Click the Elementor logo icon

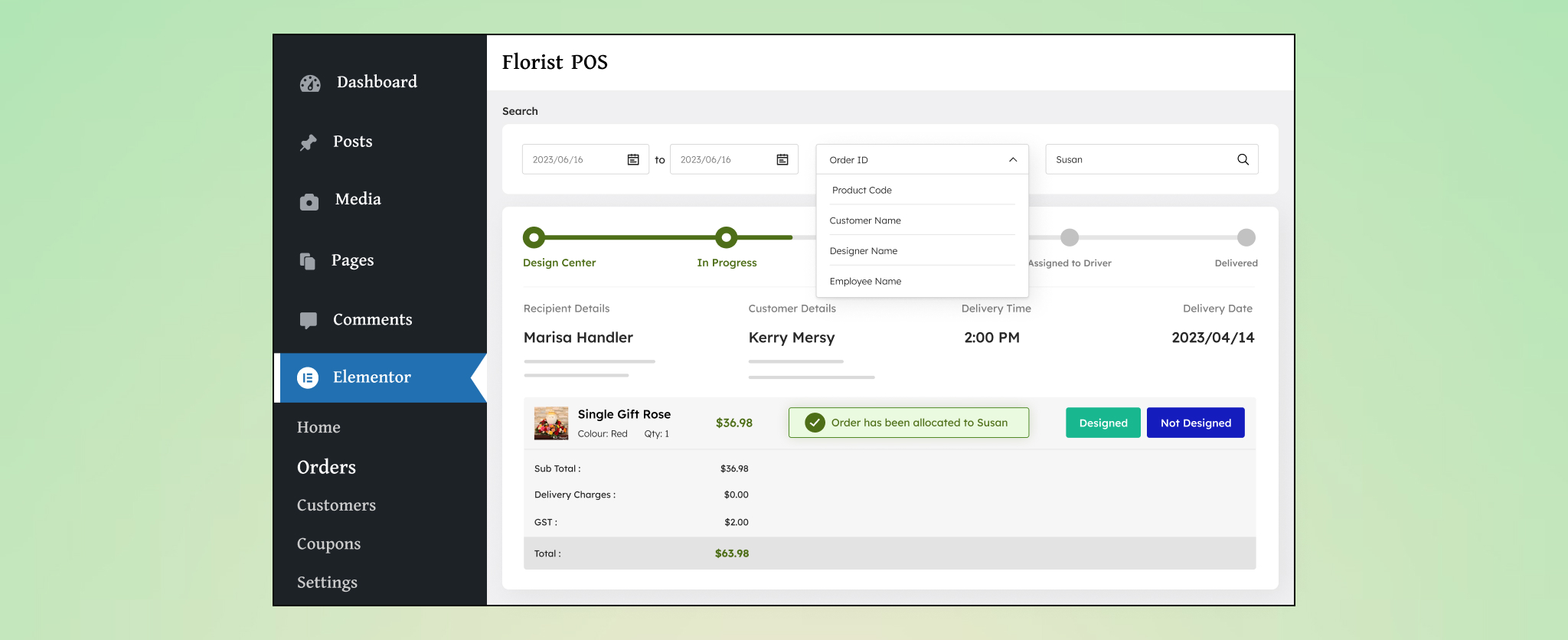coord(308,377)
